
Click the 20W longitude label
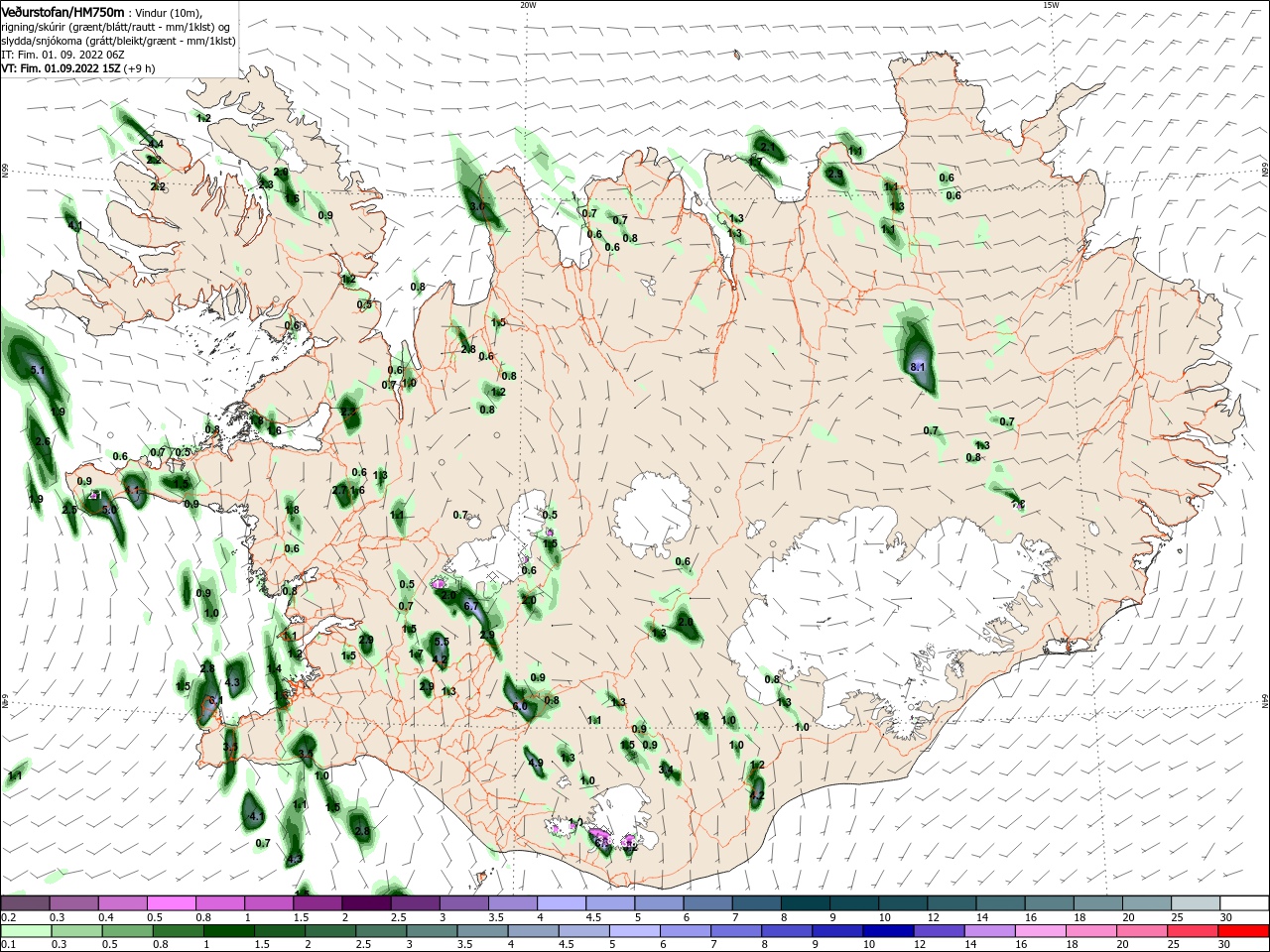pos(528,5)
